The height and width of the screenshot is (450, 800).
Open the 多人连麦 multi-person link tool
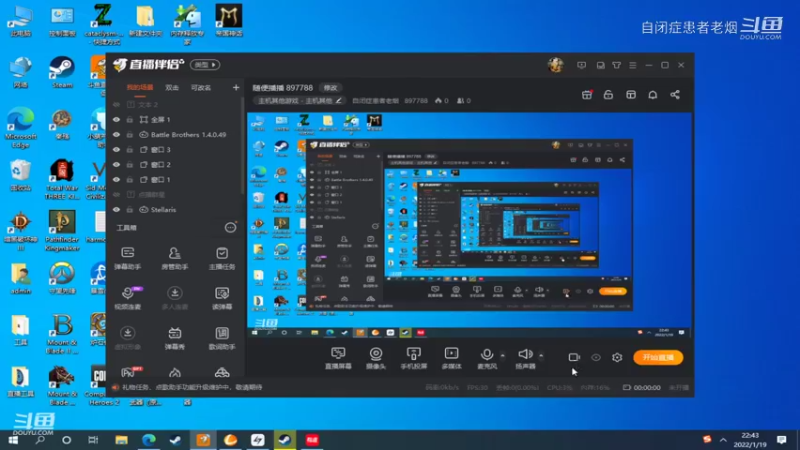[x=174, y=298]
